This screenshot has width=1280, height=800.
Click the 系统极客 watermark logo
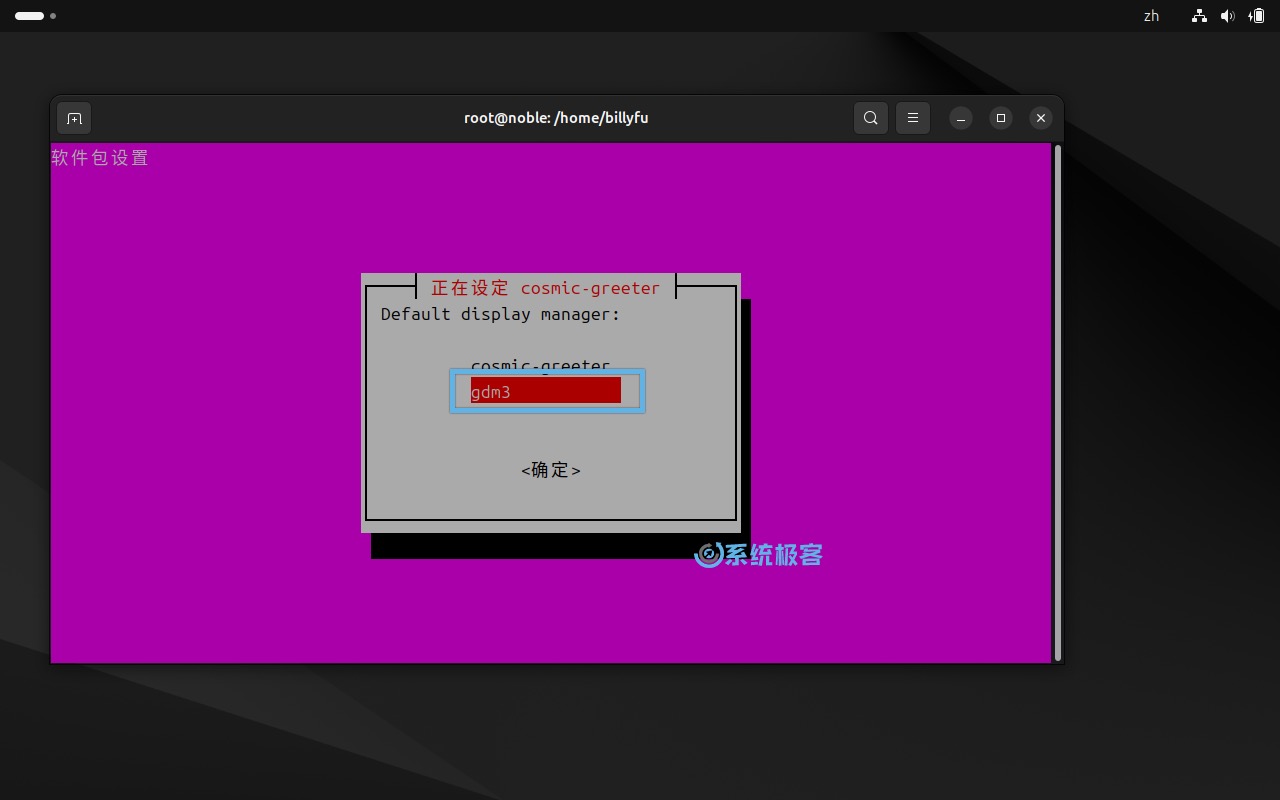pos(759,555)
